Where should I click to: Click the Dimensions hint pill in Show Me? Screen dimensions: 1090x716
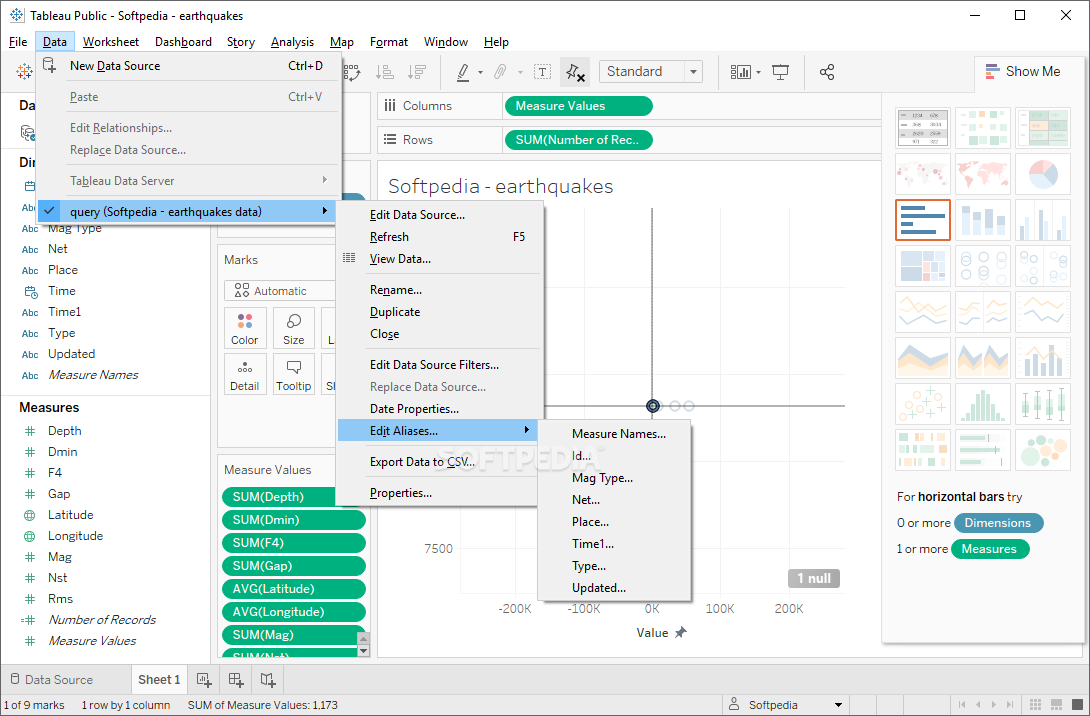pyautogui.click(x=998, y=523)
